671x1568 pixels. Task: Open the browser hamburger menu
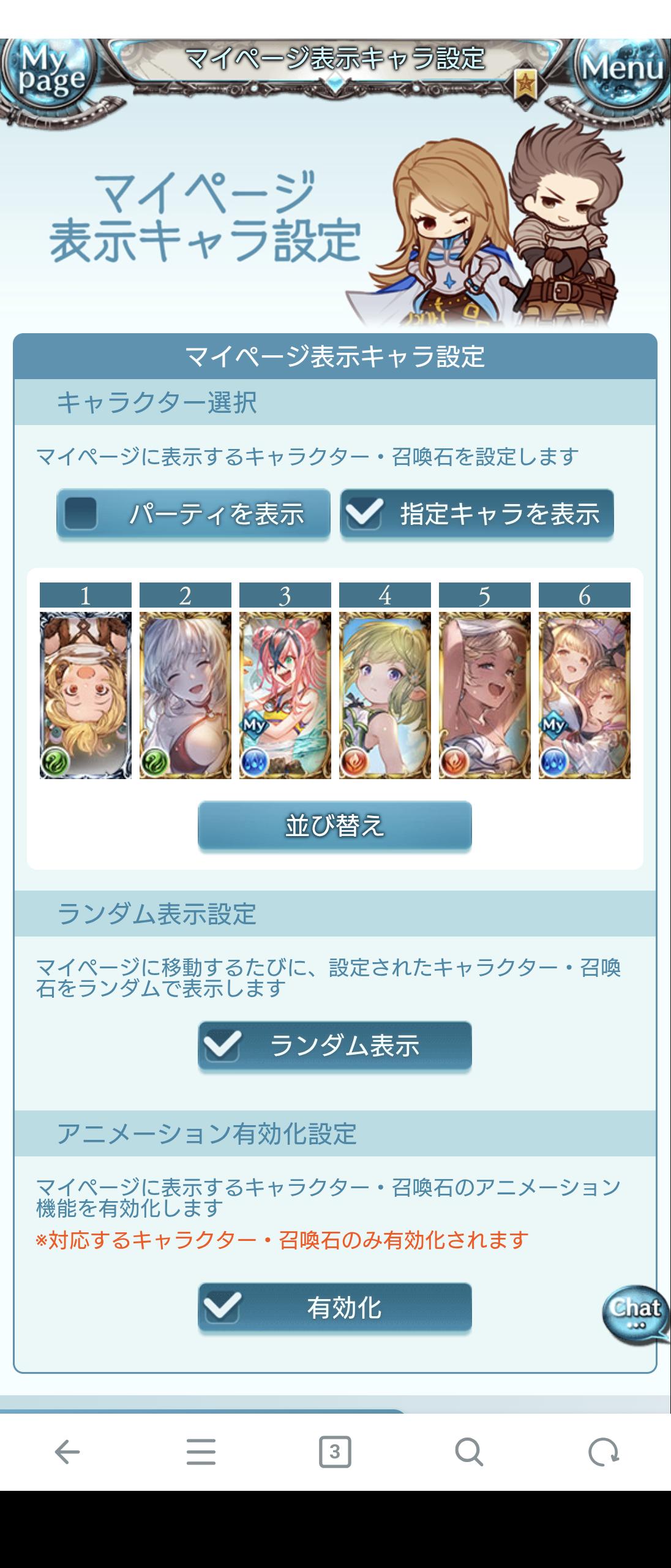point(201,1452)
